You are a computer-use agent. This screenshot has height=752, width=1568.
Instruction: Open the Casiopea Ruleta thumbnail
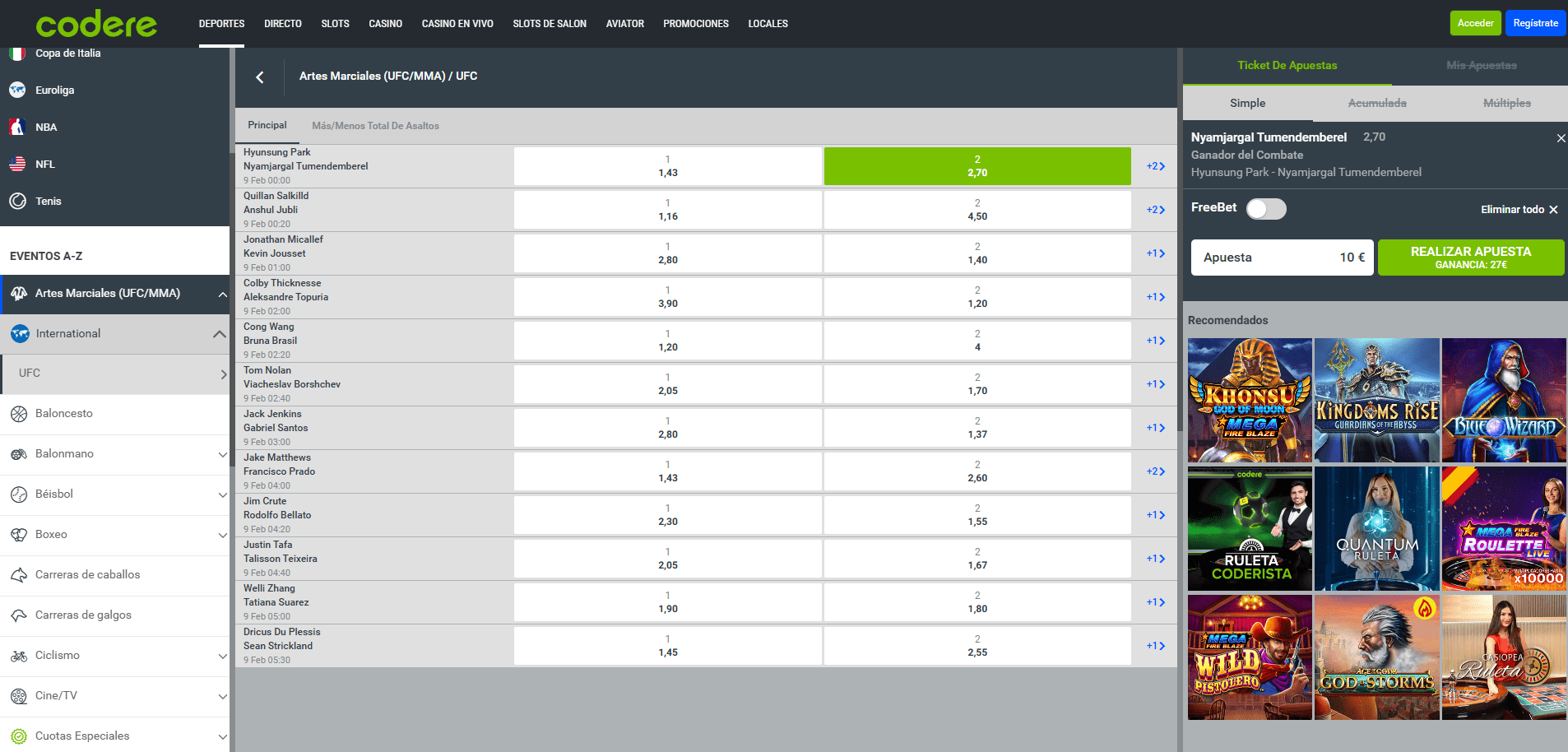(1504, 657)
